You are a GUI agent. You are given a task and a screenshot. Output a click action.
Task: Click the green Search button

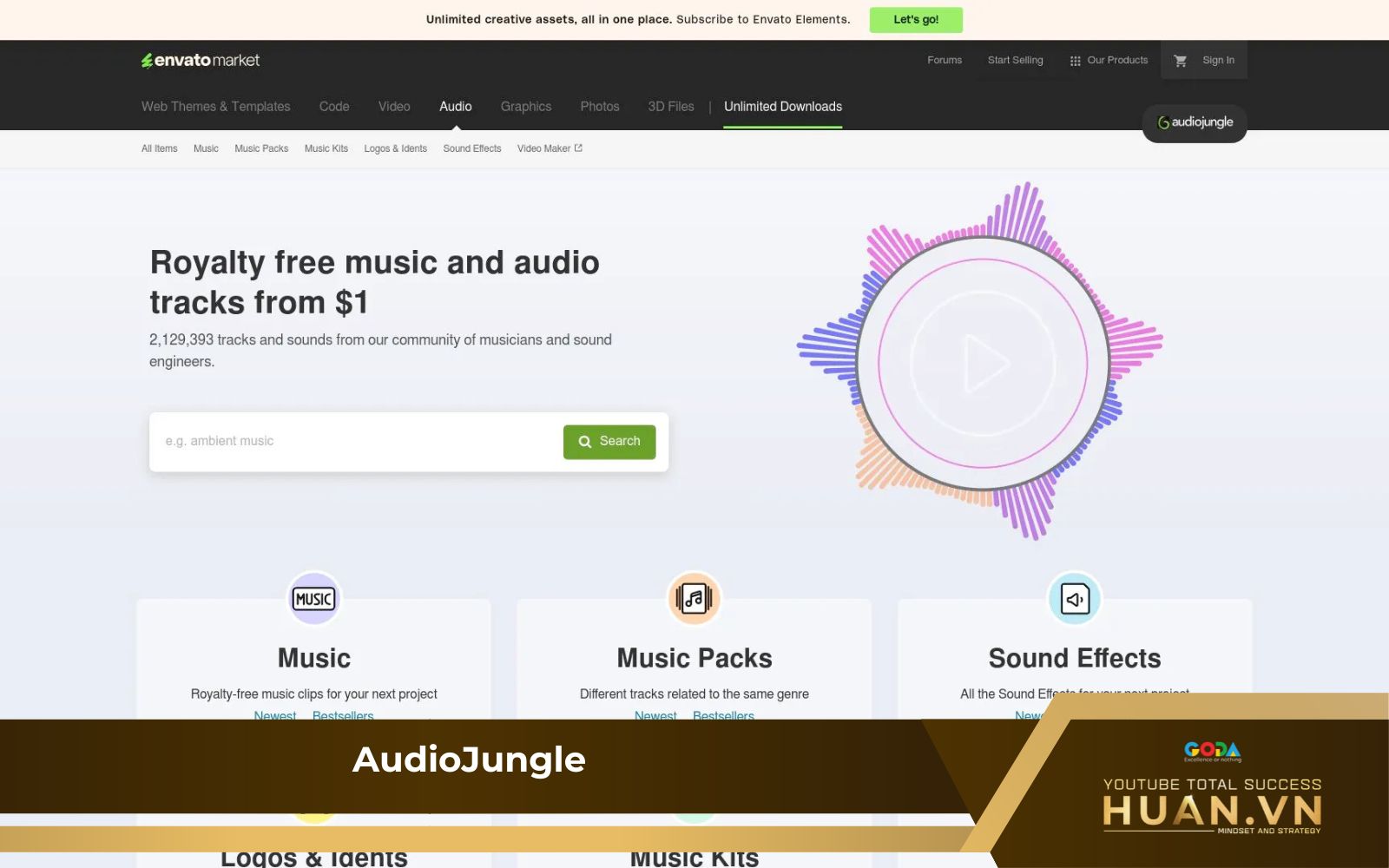(x=609, y=442)
